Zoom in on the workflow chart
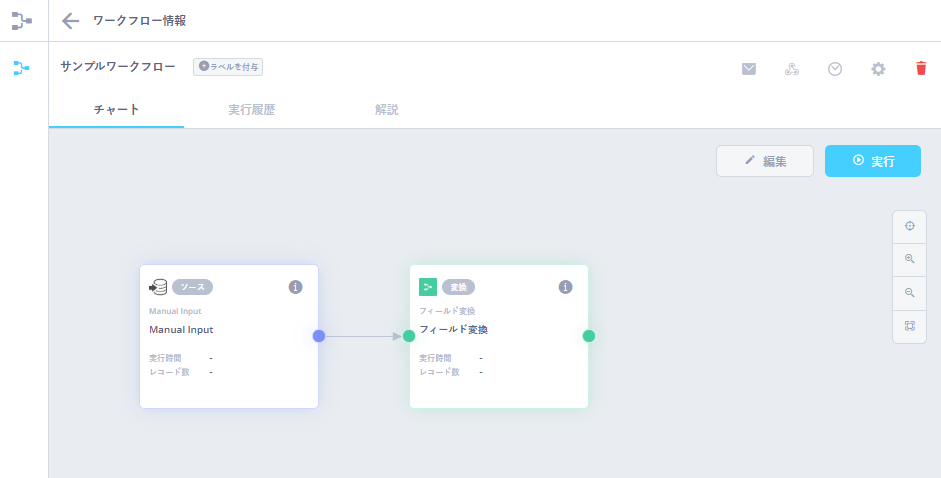 click(909, 259)
